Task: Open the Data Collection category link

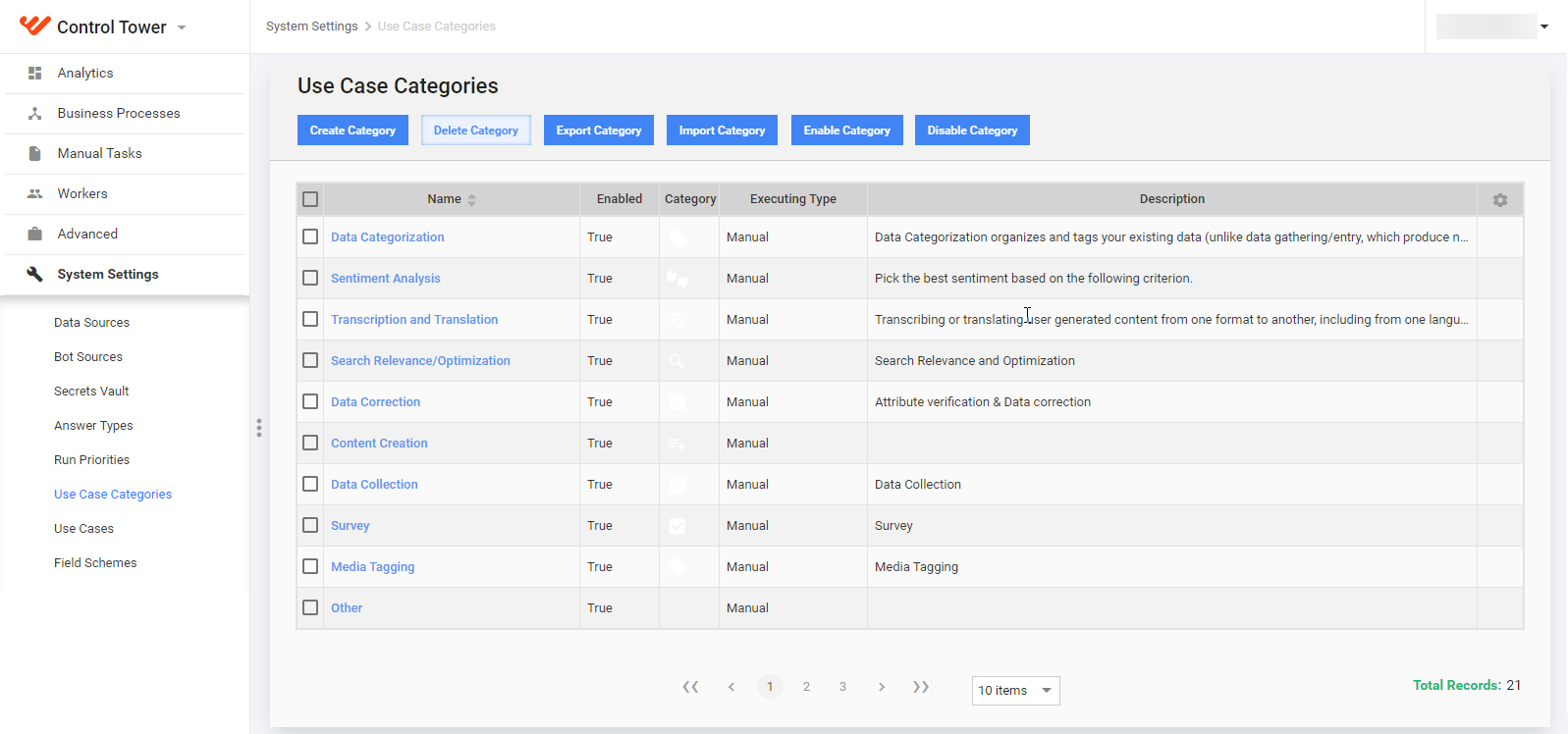Action: tap(374, 485)
